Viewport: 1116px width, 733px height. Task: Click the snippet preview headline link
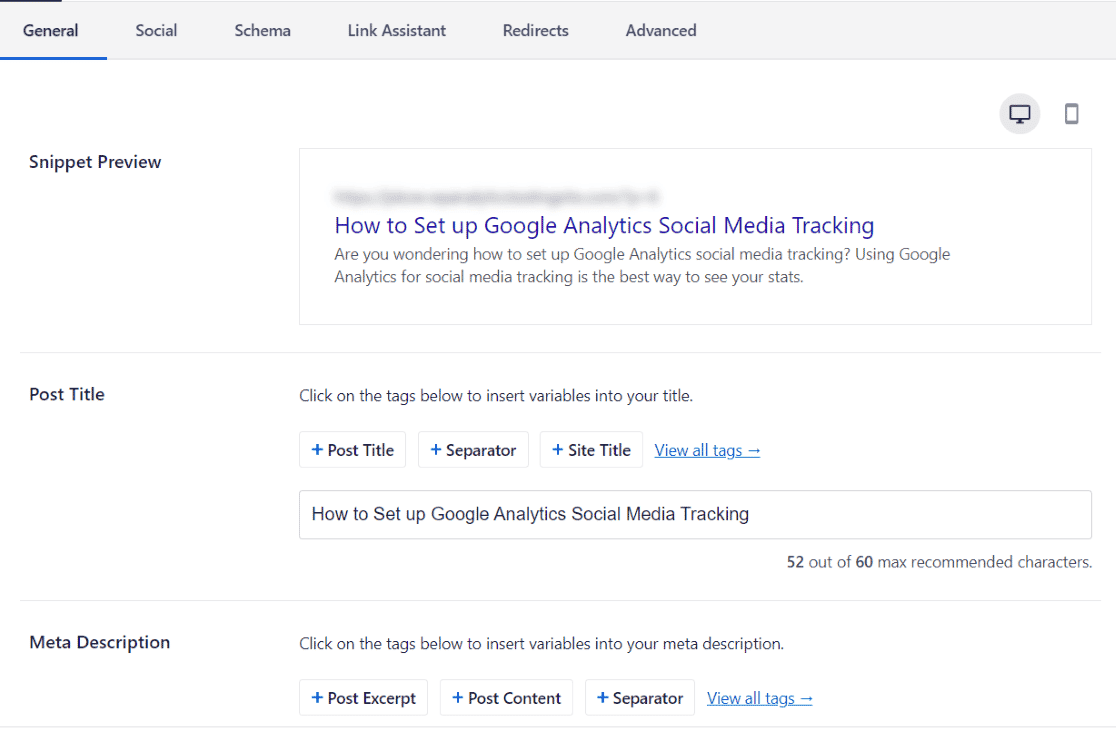[x=604, y=225]
